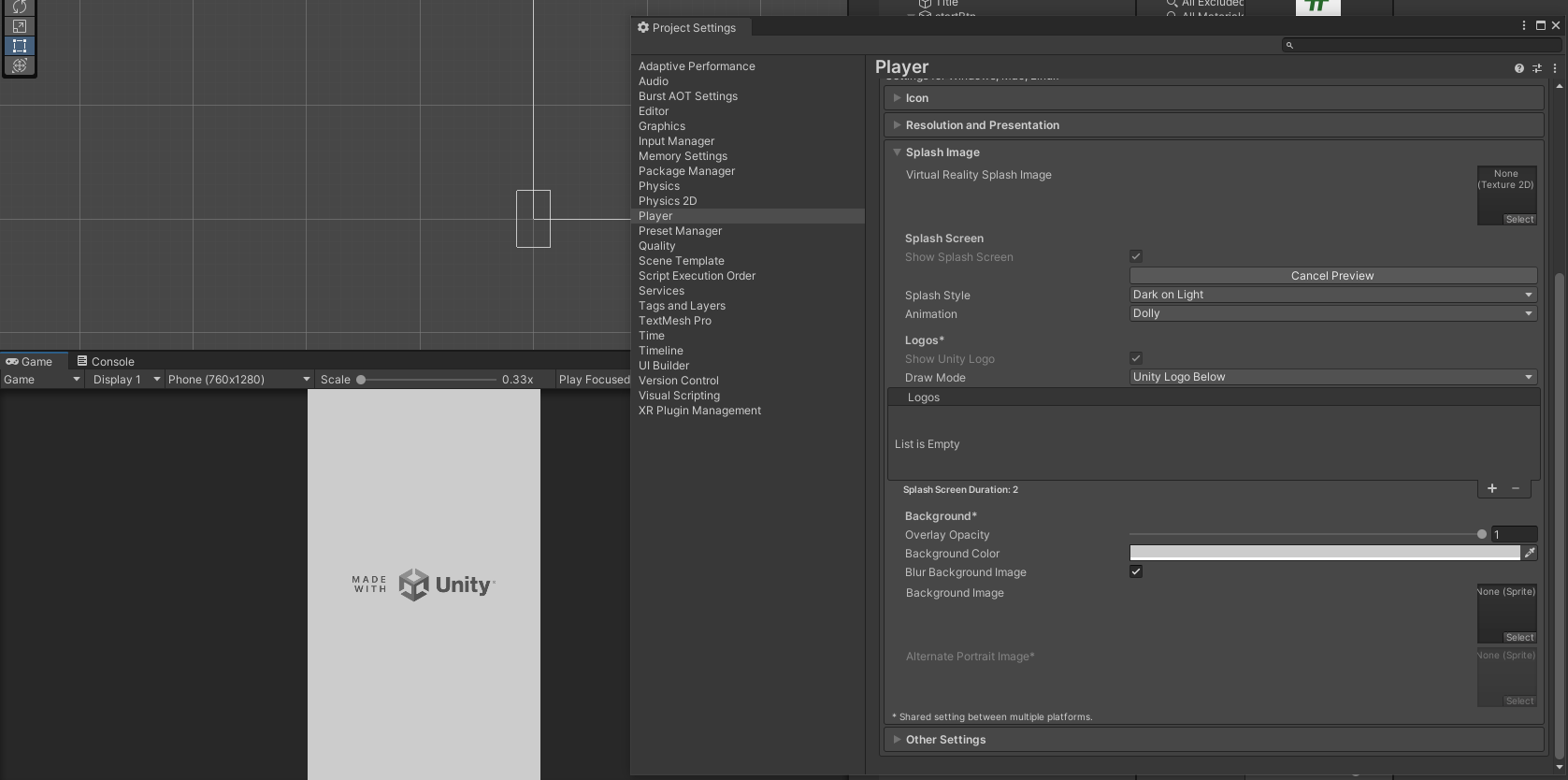Click the Cancel Preview button
1568x780 pixels.
coord(1333,276)
